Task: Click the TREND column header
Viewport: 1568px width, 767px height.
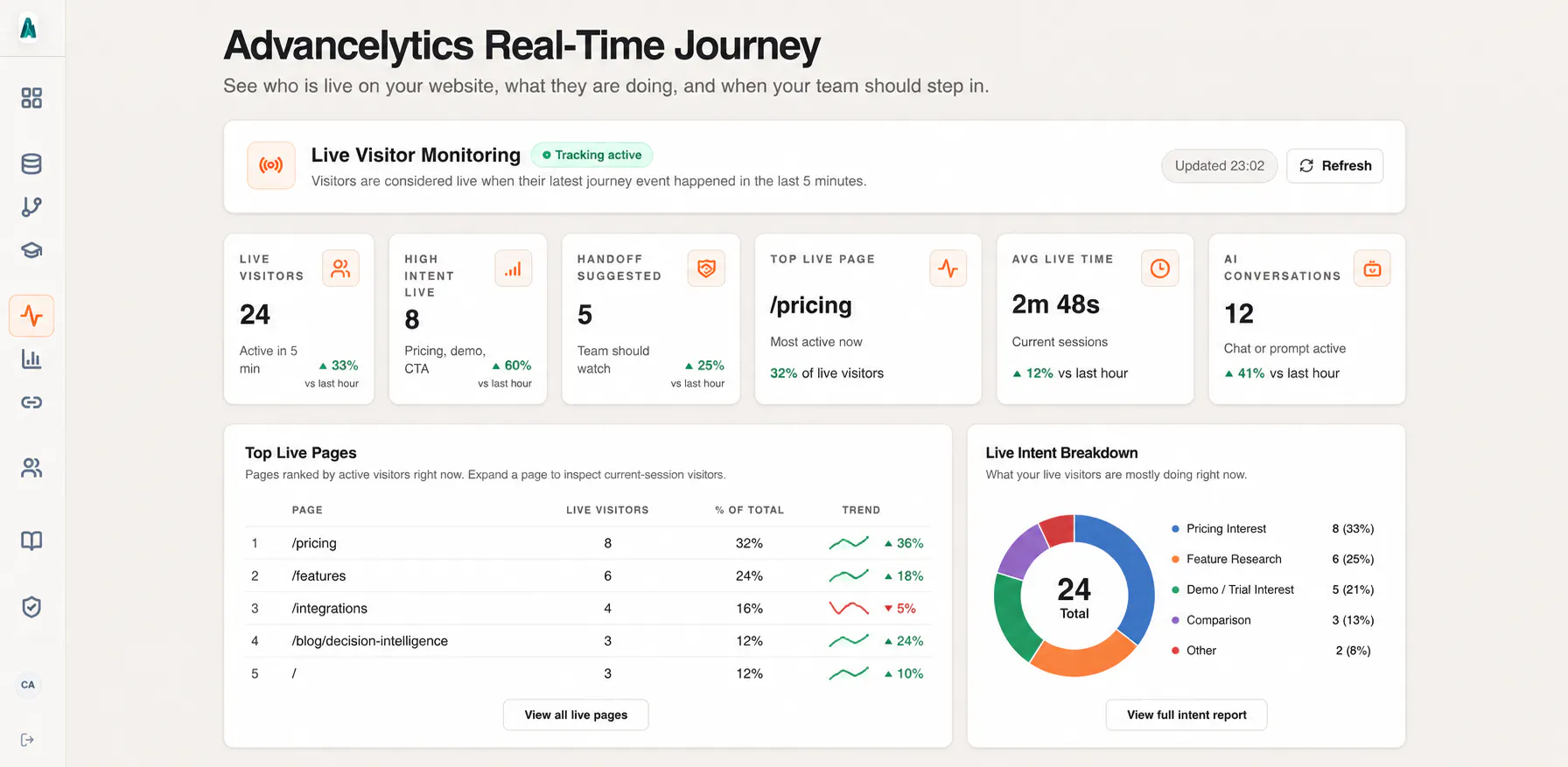Action: pos(861,510)
